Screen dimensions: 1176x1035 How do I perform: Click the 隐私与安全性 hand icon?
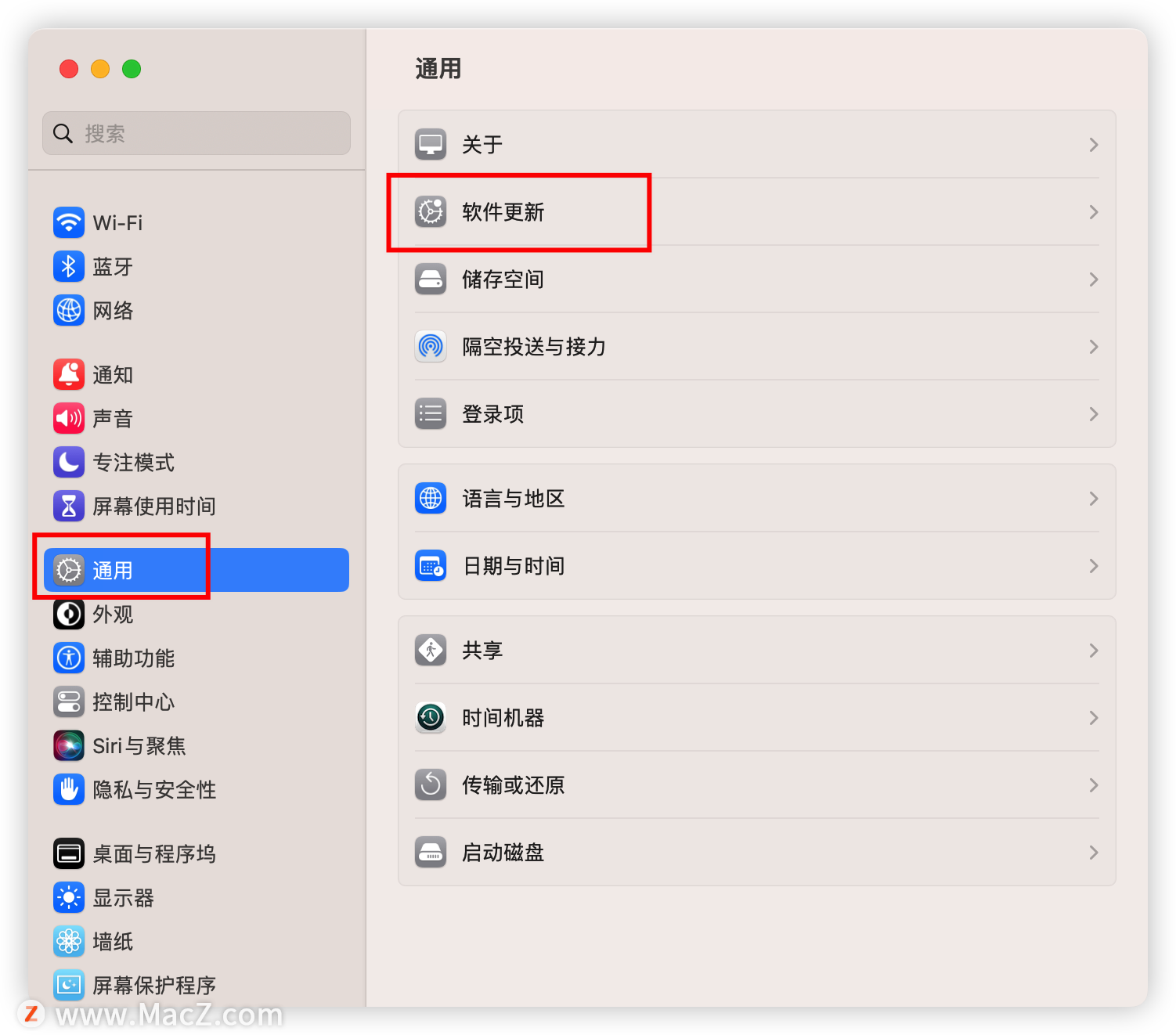coord(69,789)
